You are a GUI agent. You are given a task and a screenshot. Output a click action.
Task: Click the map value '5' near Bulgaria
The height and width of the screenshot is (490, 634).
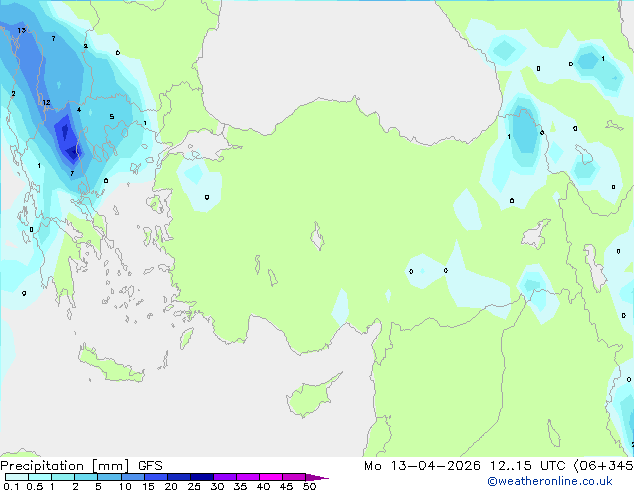pos(112,117)
